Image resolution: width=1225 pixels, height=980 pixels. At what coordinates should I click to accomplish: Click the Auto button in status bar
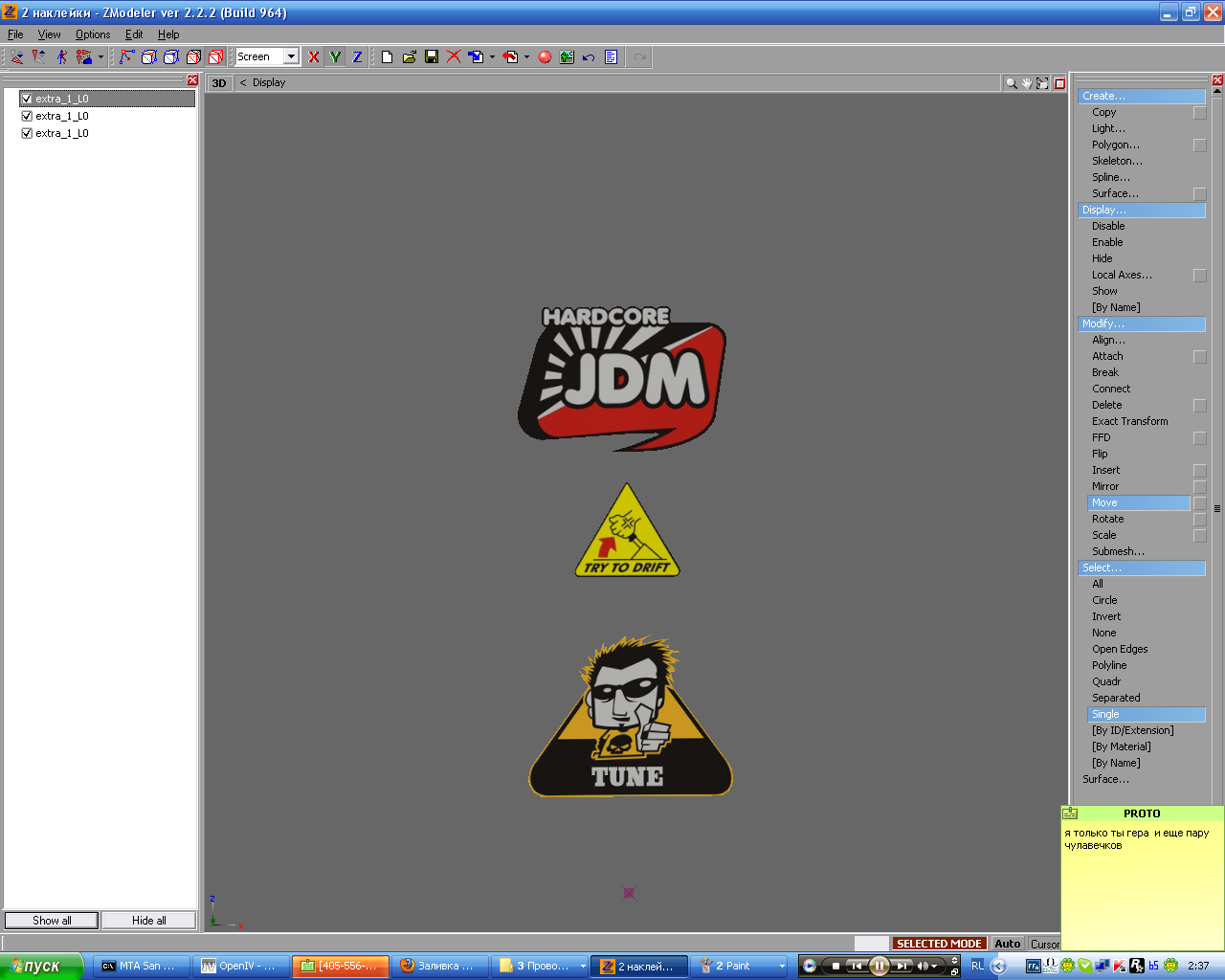pos(1007,944)
